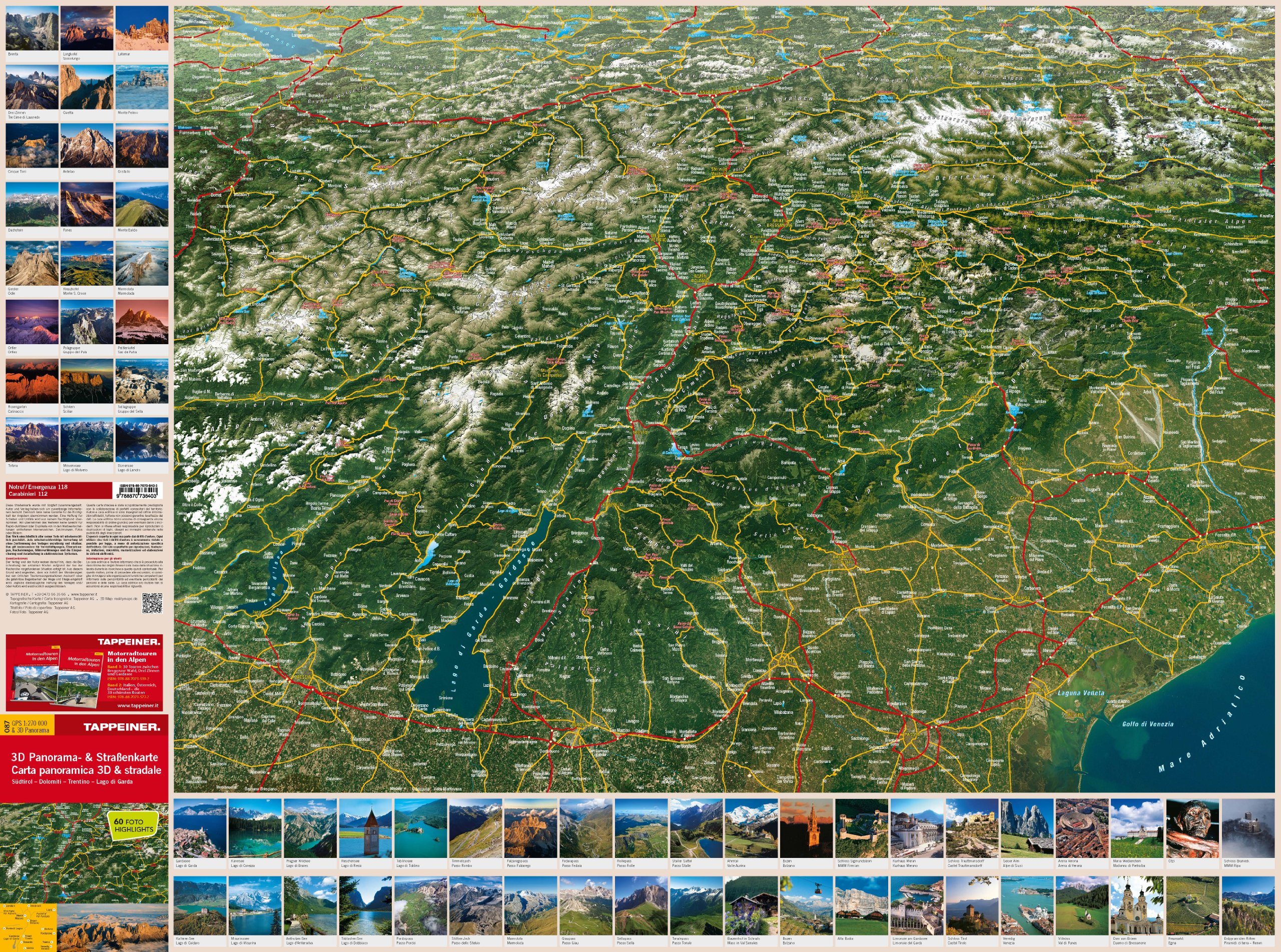Click the ISBN barcode next to Notruf
The height and width of the screenshot is (952, 1281).
[139, 491]
